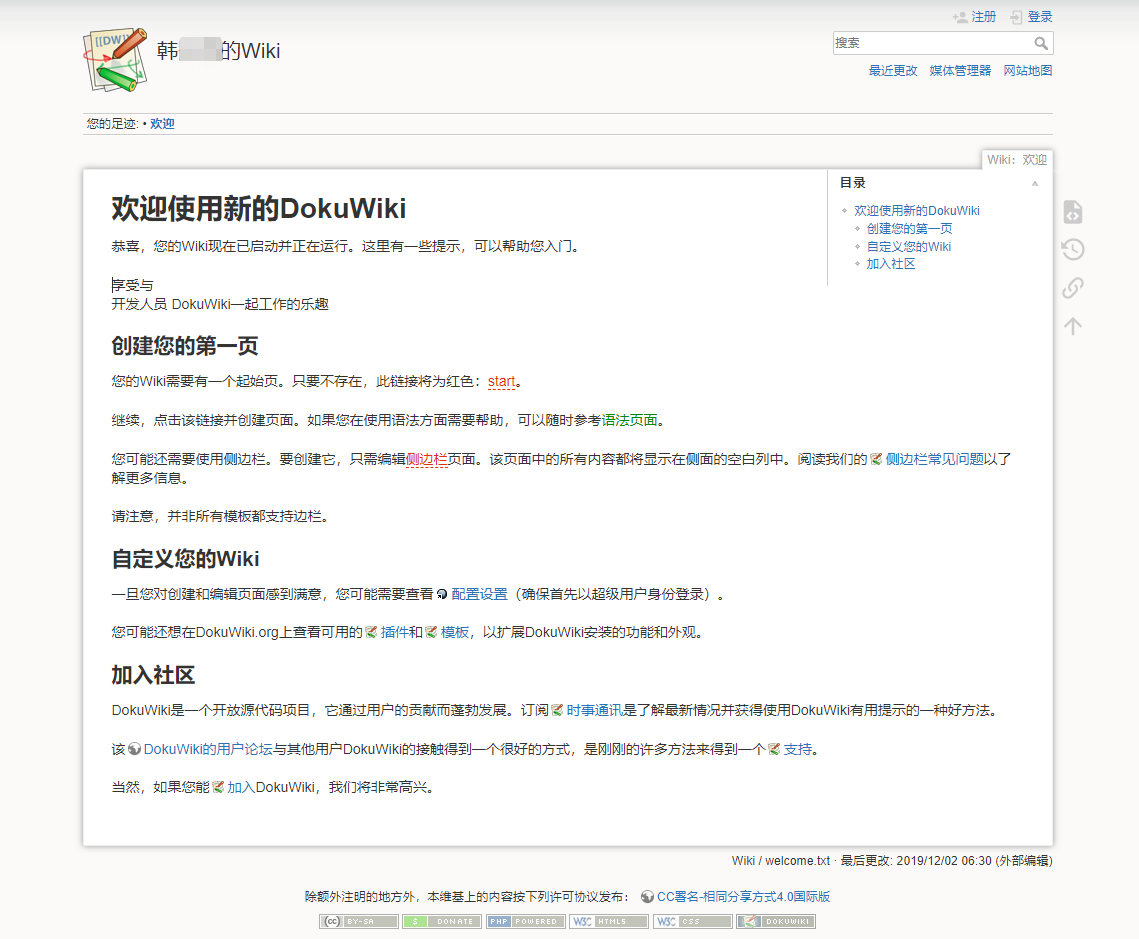Click the DokuWiki footer badge

pyautogui.click(x=776, y=922)
